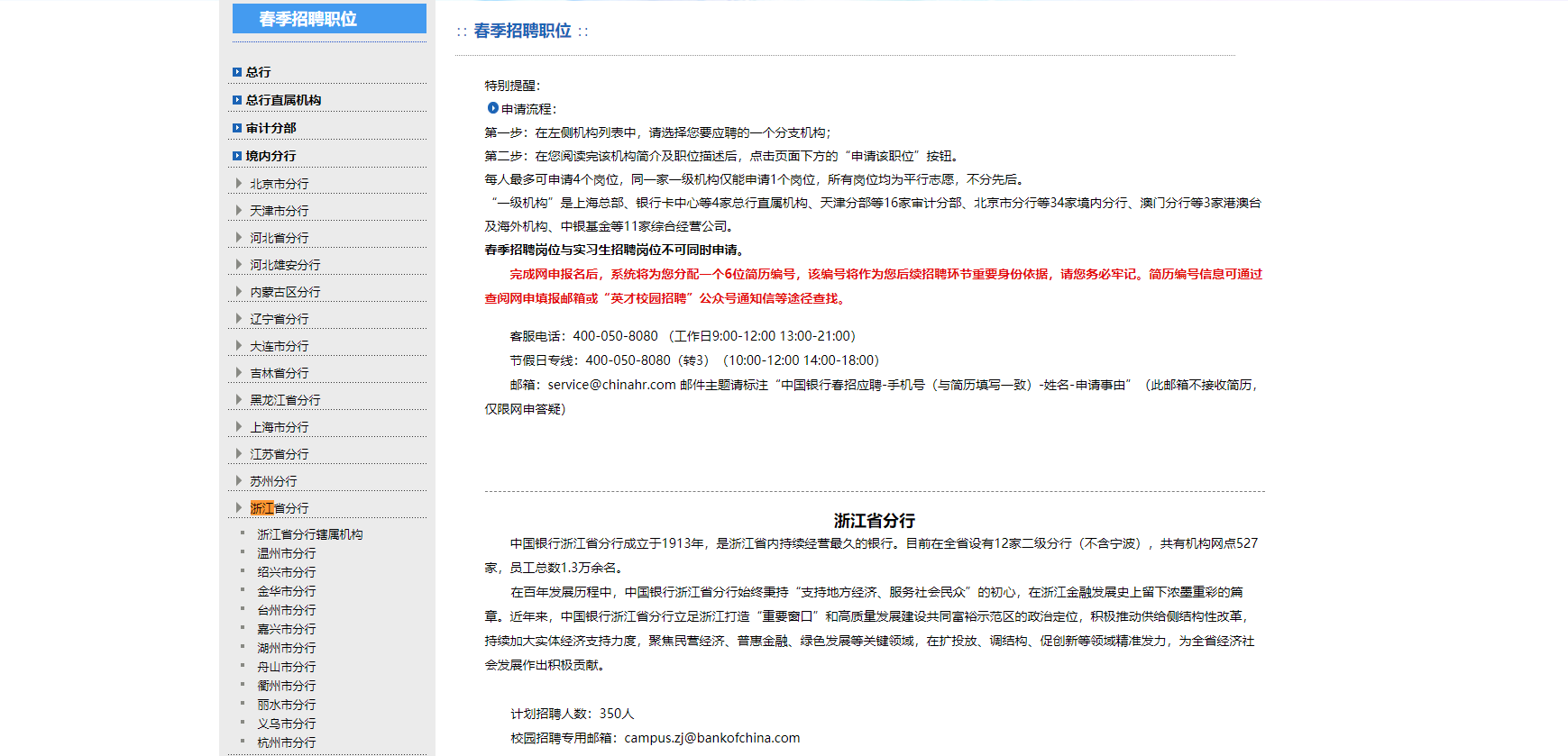Open the 义乌市分行 link
1568x756 pixels.
[287, 724]
